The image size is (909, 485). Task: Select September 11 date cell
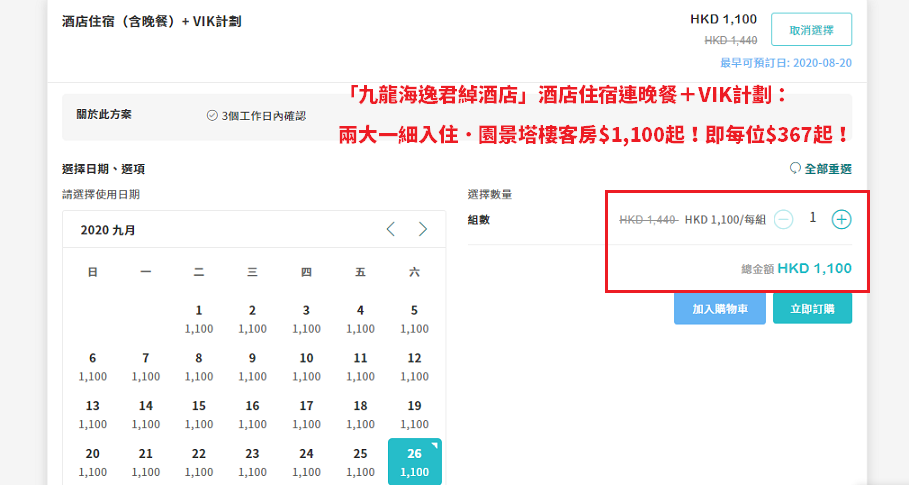click(x=360, y=367)
